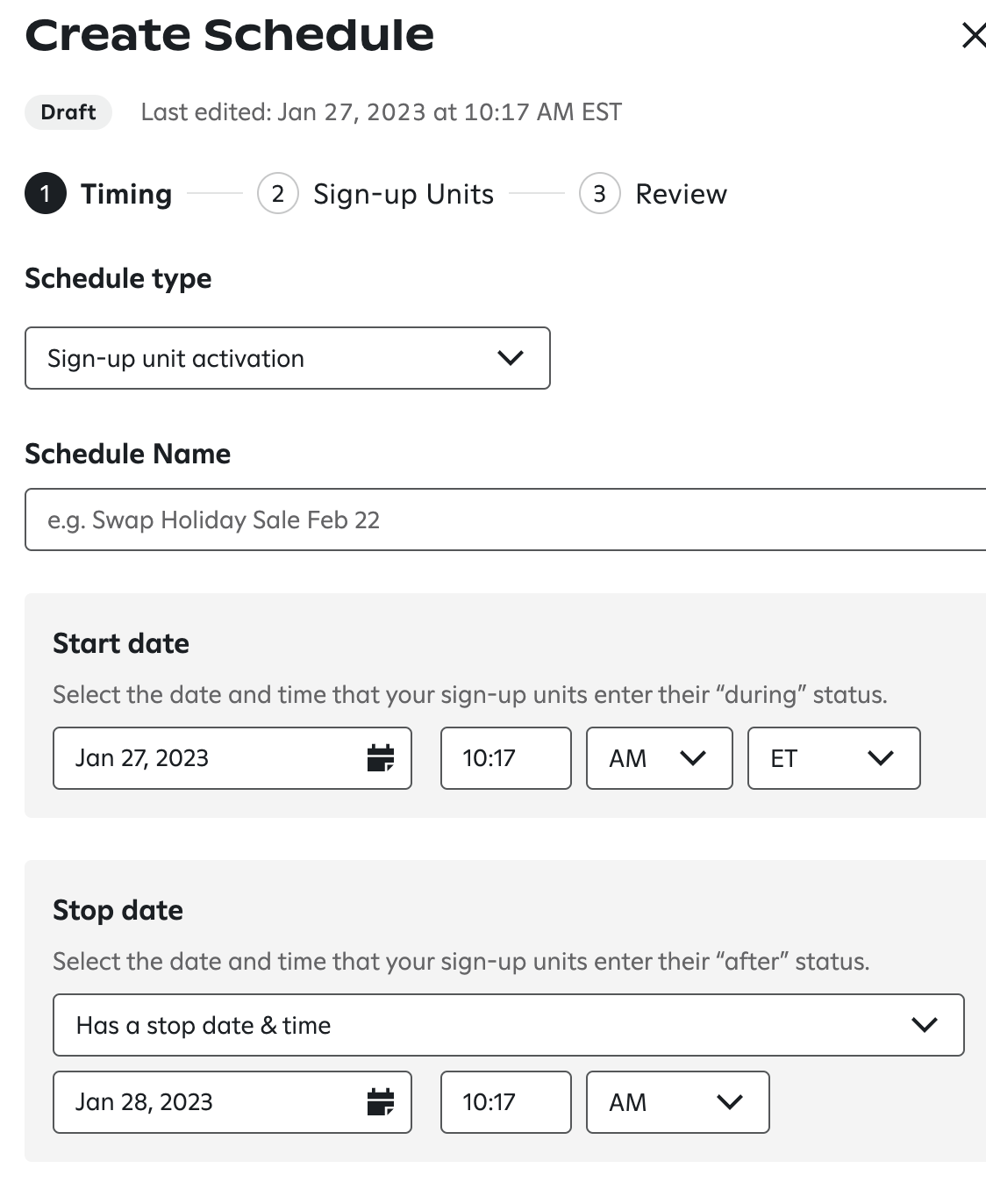Click the Start date time field 10:17
The height and width of the screenshot is (1204, 986).
tap(505, 758)
